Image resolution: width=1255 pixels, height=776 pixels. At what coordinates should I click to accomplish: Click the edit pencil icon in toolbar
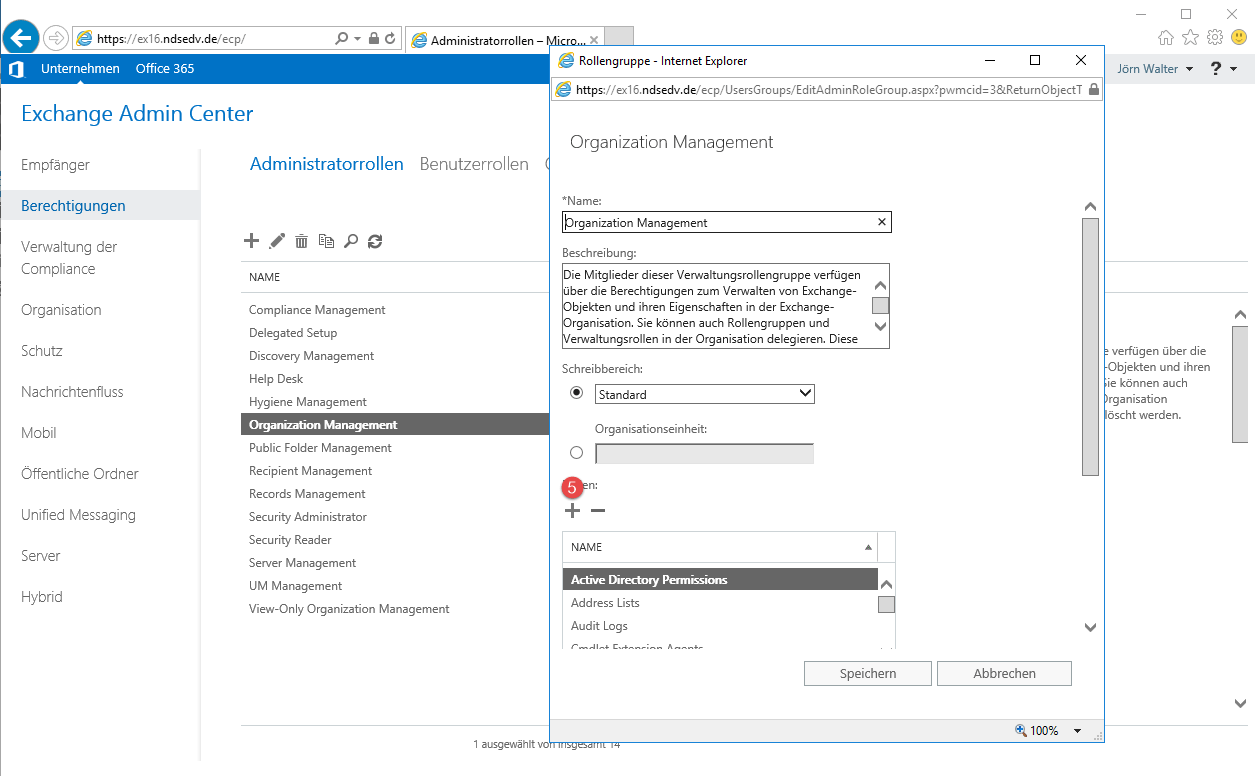pos(277,241)
